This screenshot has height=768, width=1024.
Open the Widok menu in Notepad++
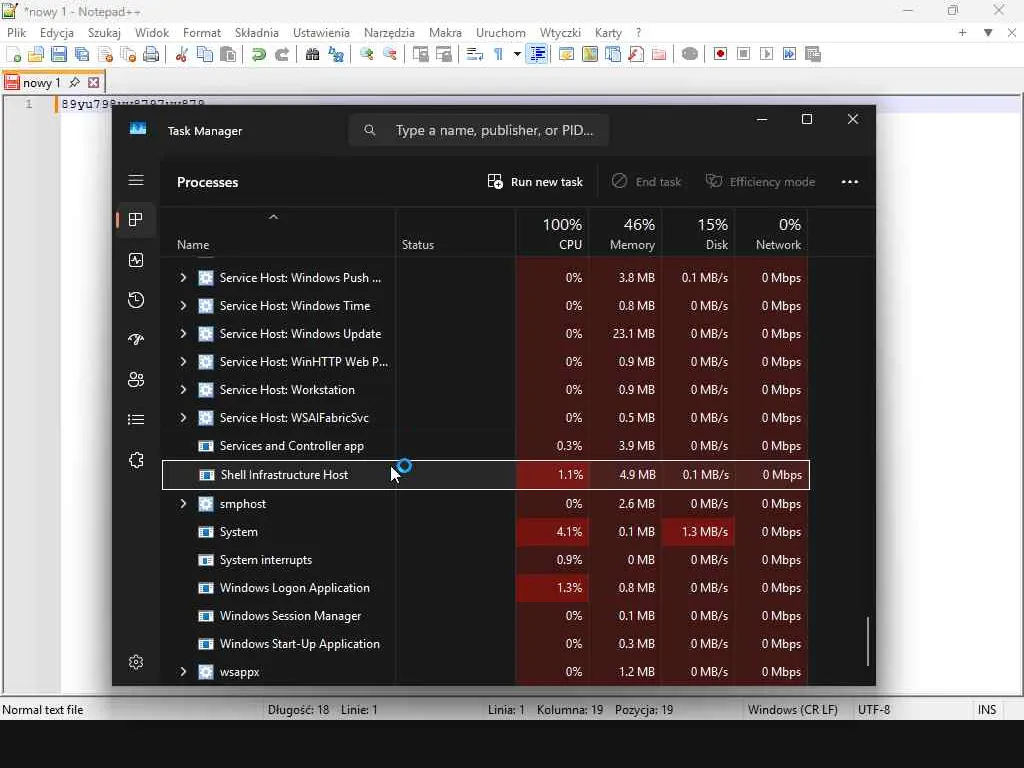[152, 32]
